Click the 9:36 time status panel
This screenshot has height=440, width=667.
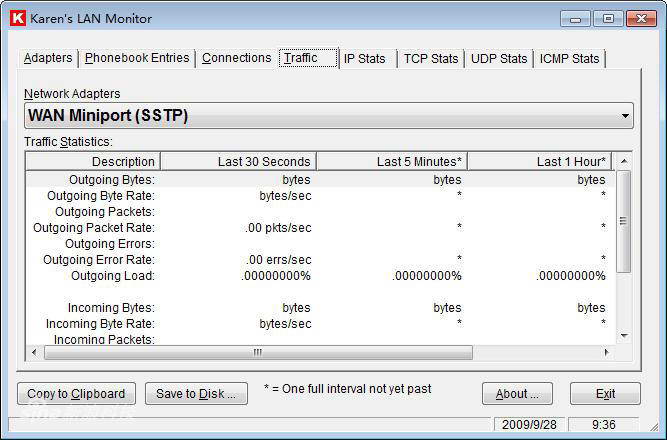point(604,424)
